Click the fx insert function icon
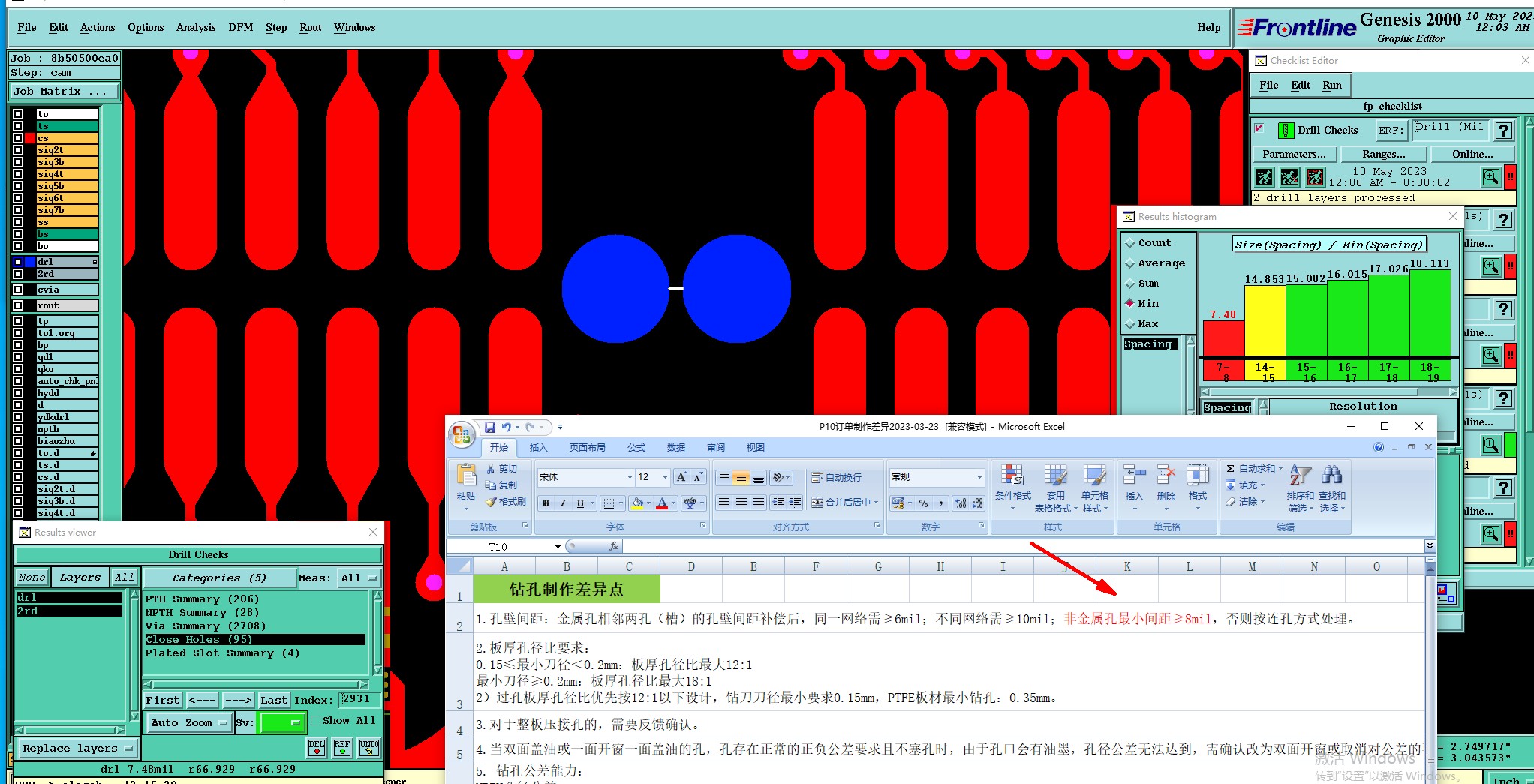 (614, 546)
